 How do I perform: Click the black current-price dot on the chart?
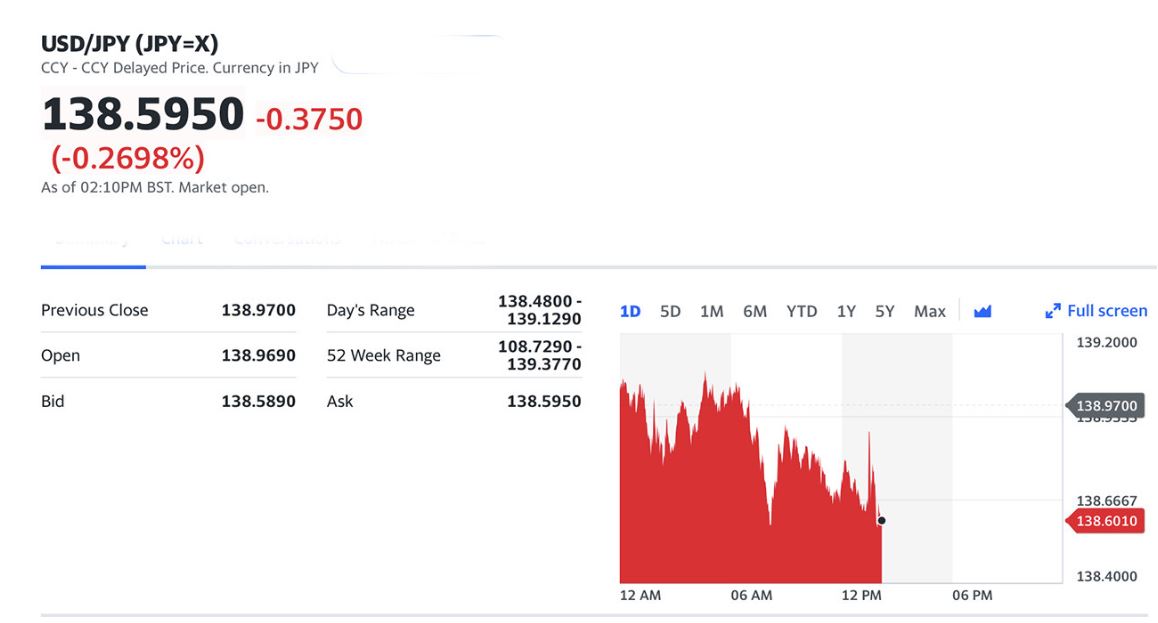tap(881, 520)
